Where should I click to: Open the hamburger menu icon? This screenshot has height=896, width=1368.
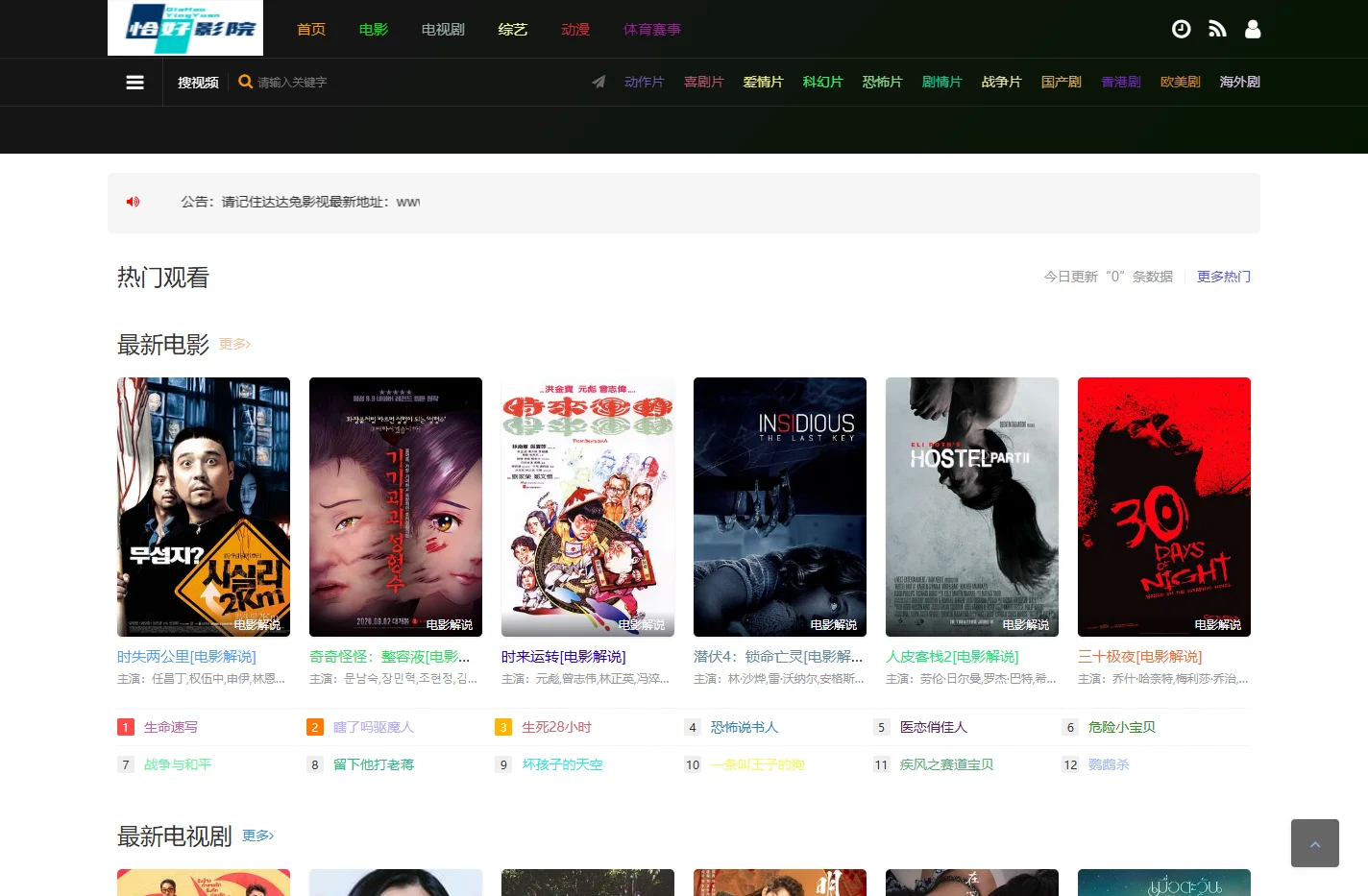pos(135,83)
